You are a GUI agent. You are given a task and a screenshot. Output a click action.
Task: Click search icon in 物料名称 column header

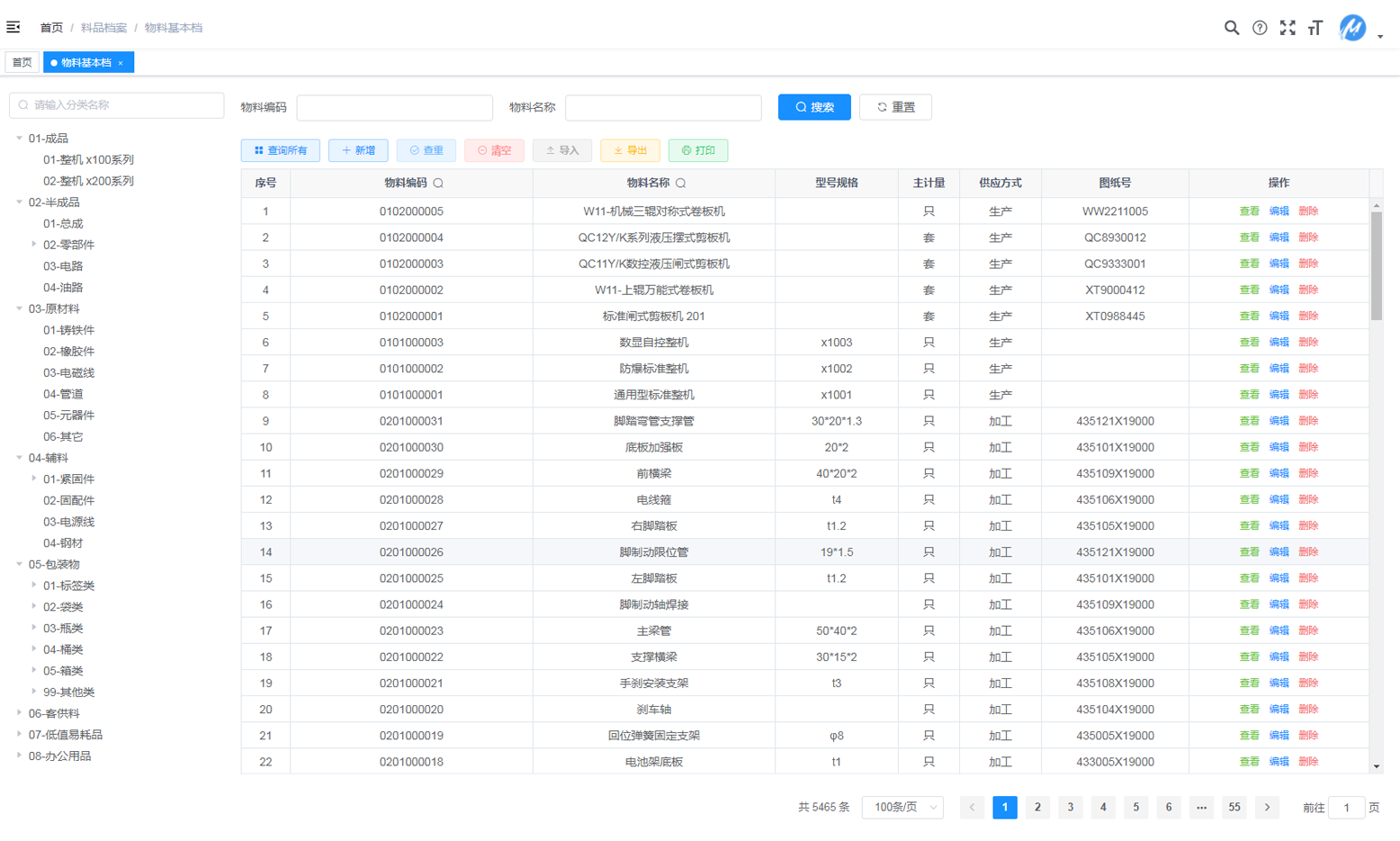681,183
